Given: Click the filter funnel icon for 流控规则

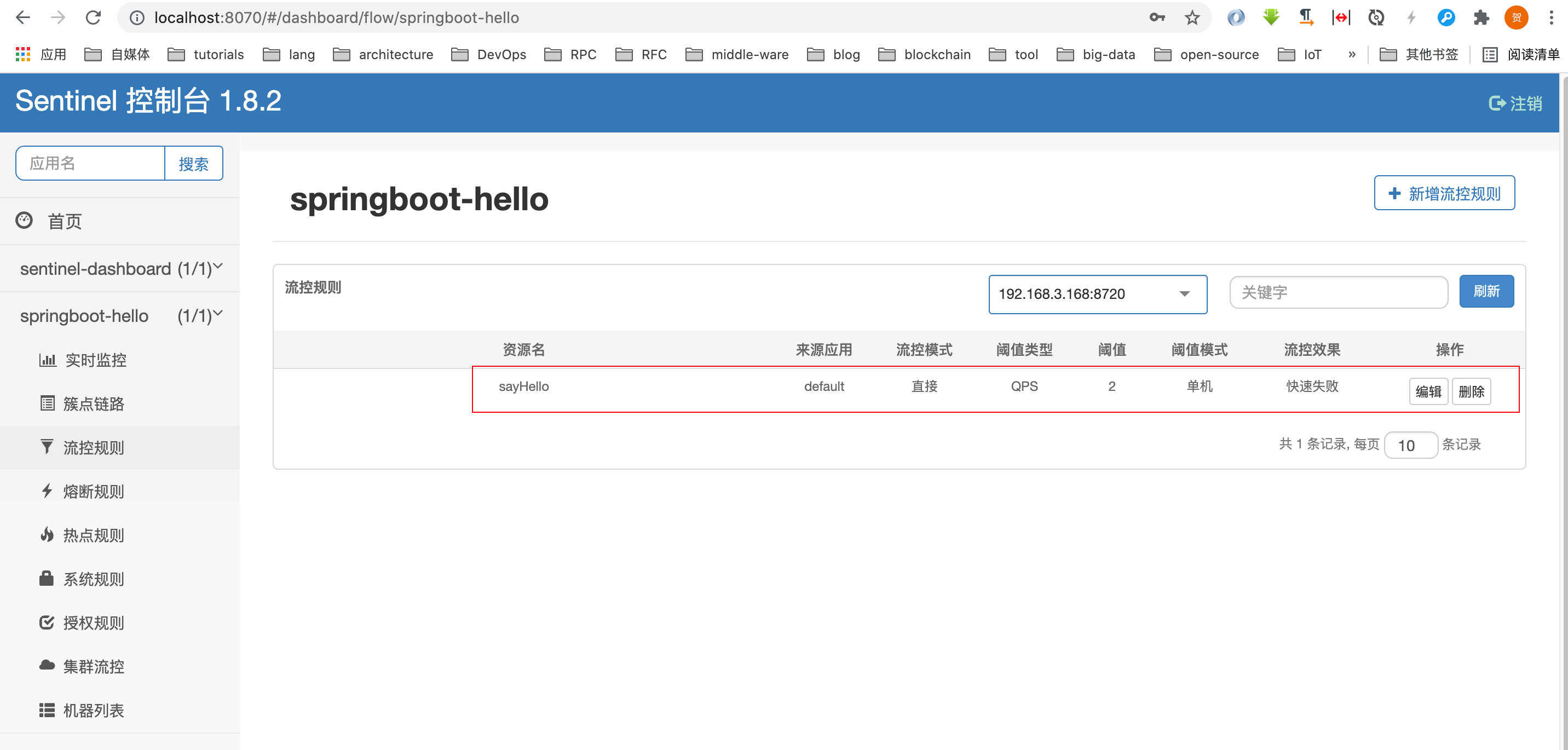Looking at the screenshot, I should tap(47, 447).
